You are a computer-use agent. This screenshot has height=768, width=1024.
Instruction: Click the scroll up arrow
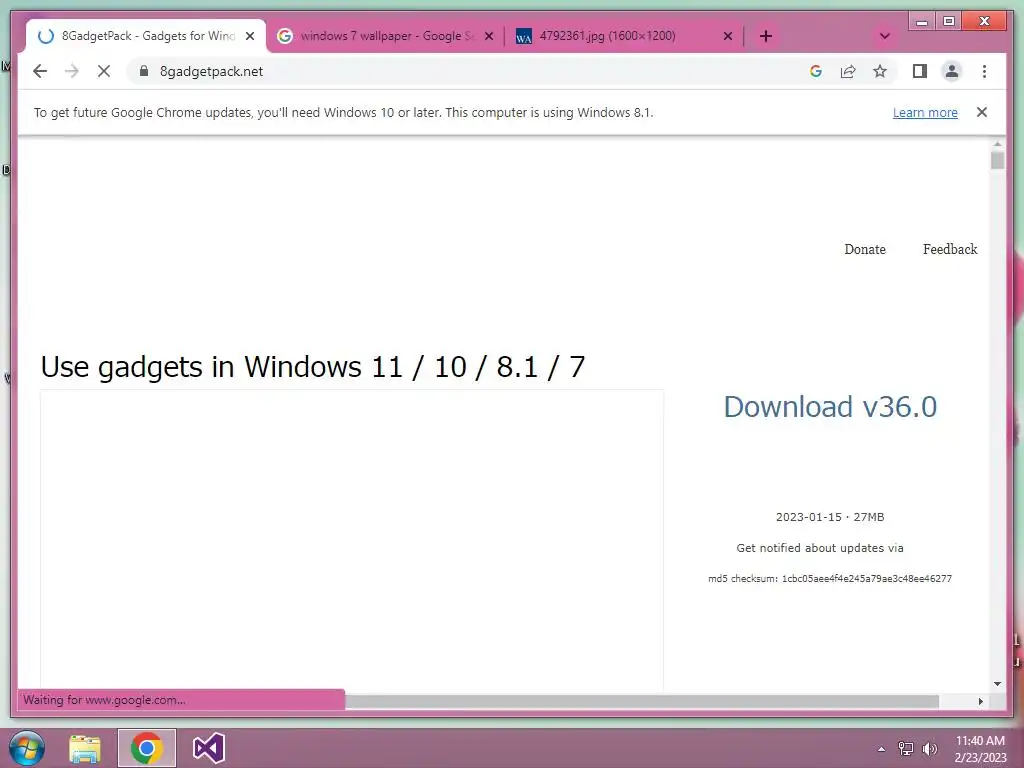point(997,144)
